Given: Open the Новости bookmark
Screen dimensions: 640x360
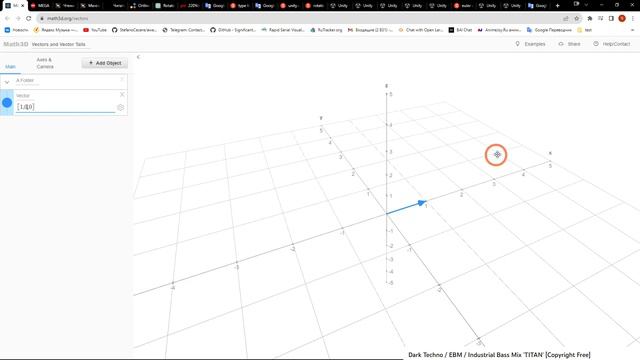Looking at the screenshot, I should (x=16, y=30).
